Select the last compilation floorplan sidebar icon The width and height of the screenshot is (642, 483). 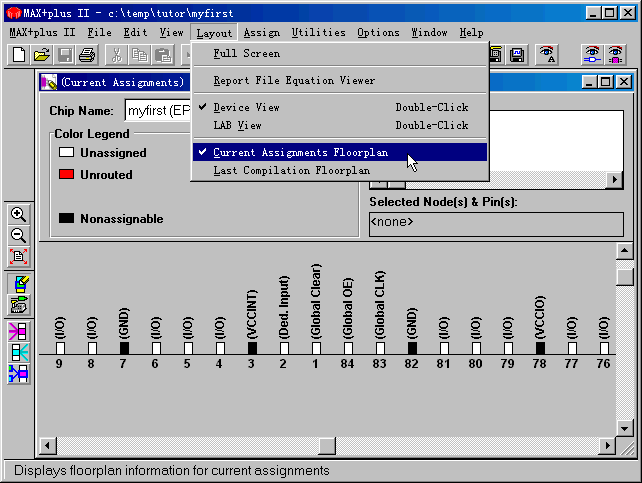[18, 305]
